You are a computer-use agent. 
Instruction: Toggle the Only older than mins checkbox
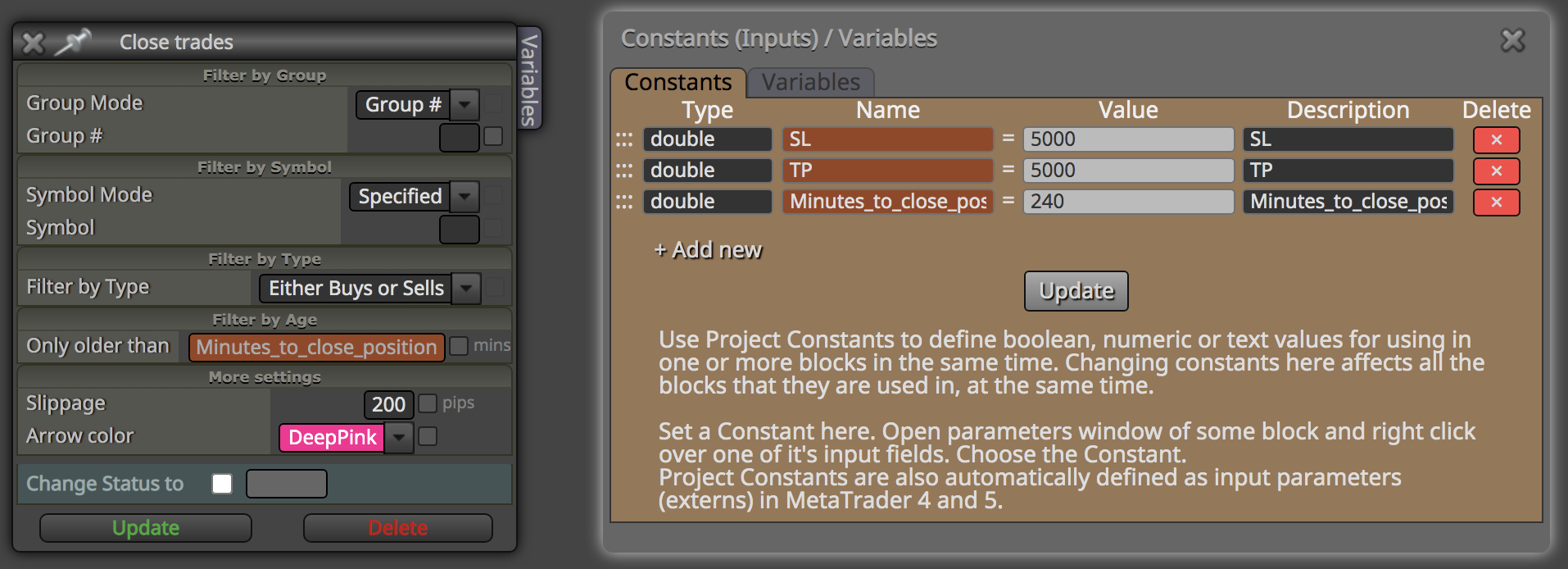click(x=459, y=346)
